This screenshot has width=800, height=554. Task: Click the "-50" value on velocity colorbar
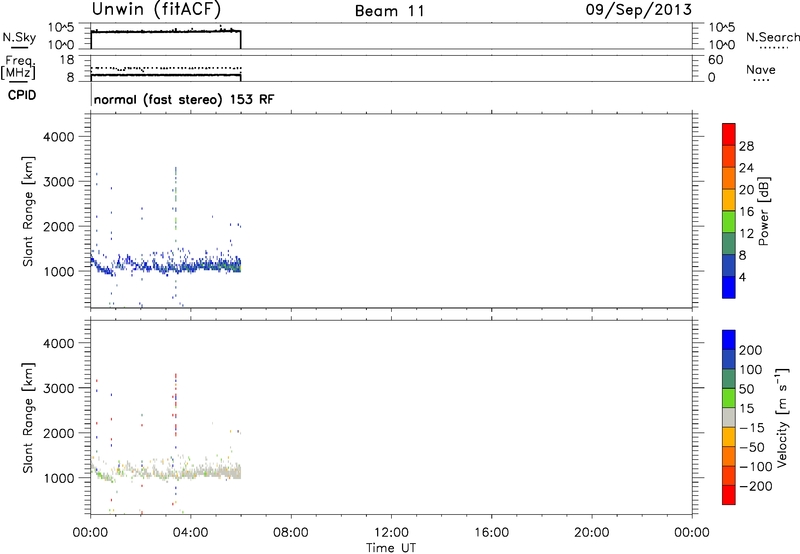pyautogui.click(x=752, y=447)
